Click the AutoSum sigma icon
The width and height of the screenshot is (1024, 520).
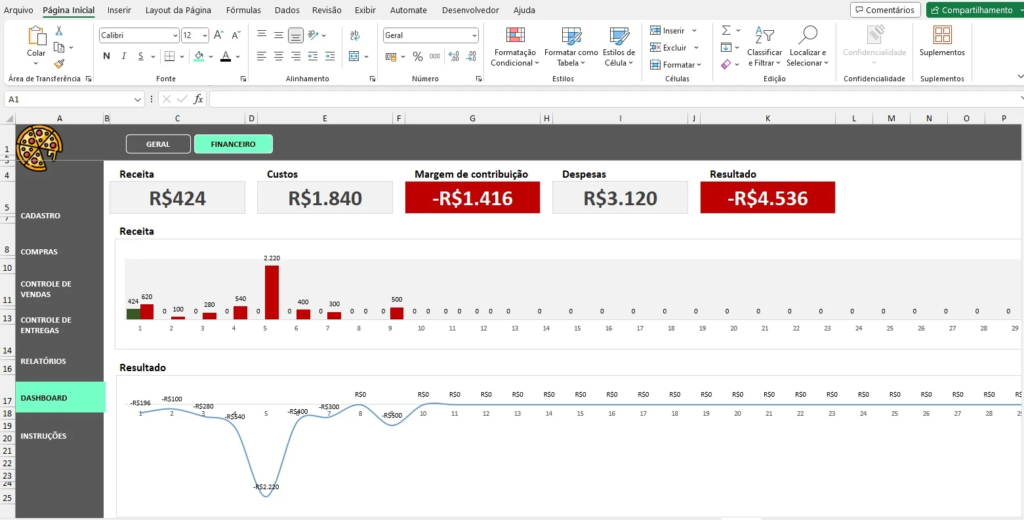pos(726,31)
